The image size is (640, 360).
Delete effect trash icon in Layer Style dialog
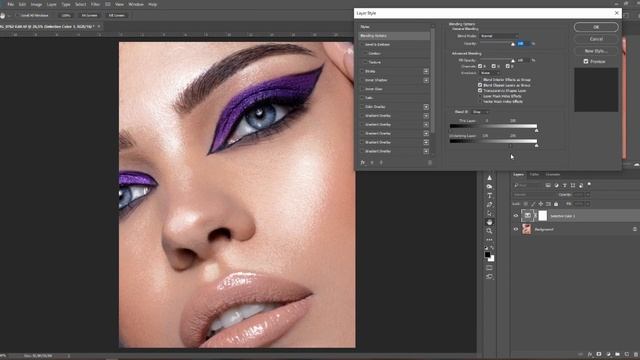click(430, 162)
